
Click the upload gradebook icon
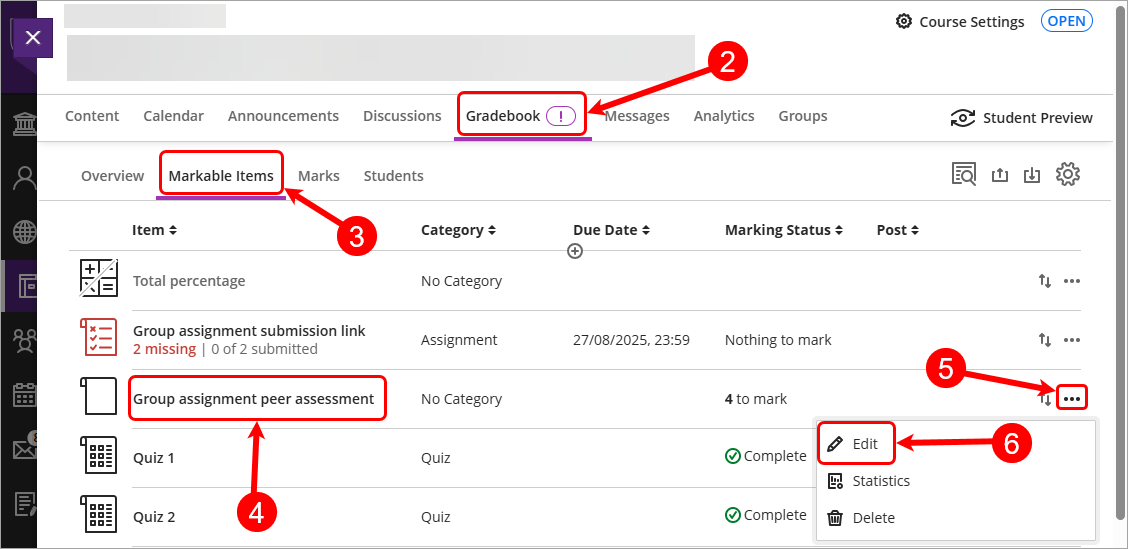pyautogui.click(x=999, y=175)
